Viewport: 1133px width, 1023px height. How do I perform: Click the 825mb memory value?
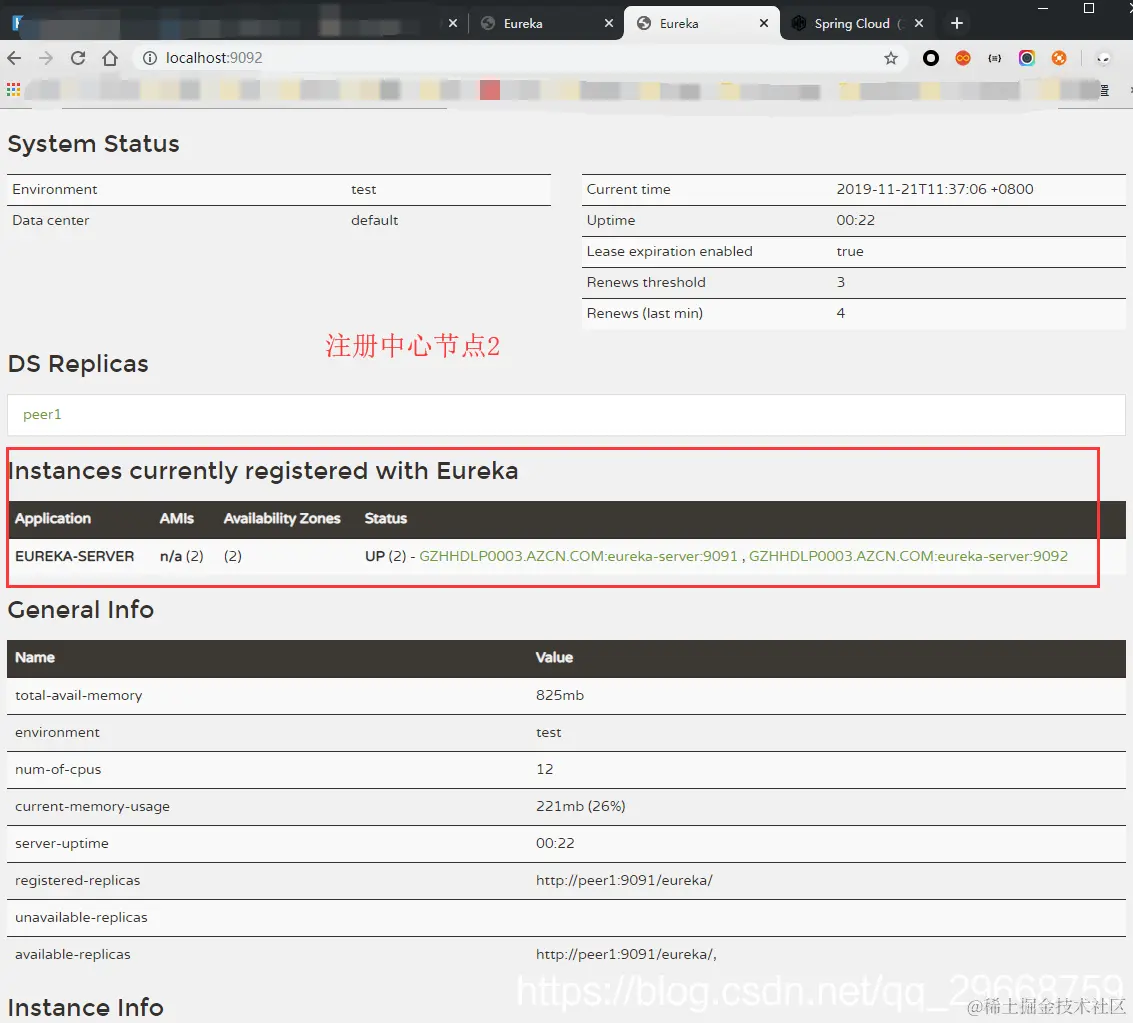560,696
